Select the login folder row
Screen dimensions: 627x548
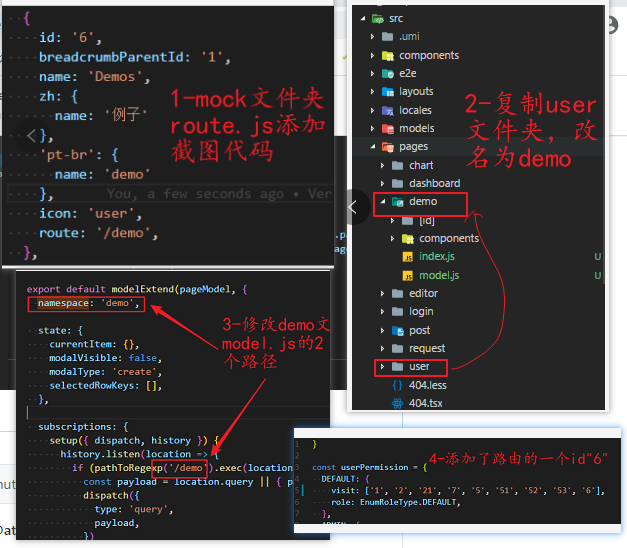tap(478, 312)
